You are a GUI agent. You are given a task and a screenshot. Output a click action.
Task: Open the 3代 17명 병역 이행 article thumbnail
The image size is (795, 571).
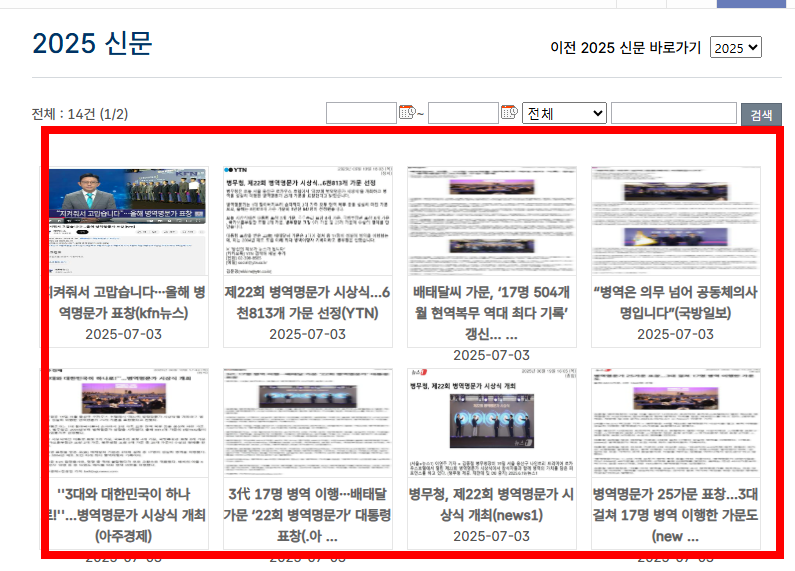308,423
